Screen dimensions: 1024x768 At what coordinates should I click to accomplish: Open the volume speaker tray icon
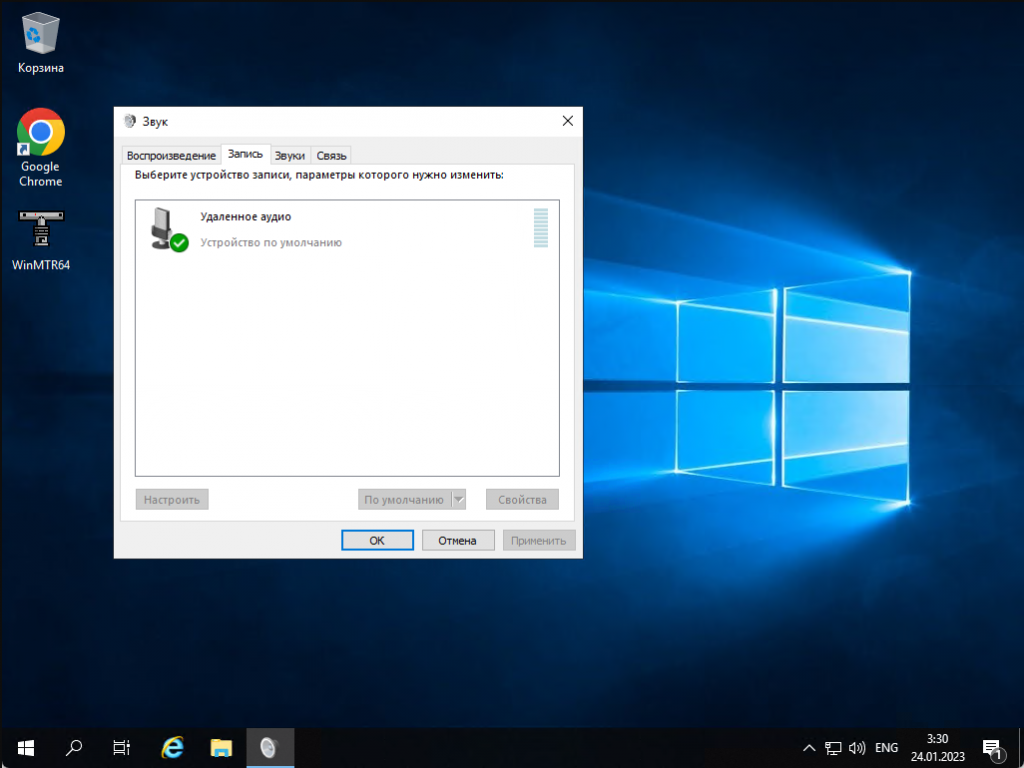857,747
